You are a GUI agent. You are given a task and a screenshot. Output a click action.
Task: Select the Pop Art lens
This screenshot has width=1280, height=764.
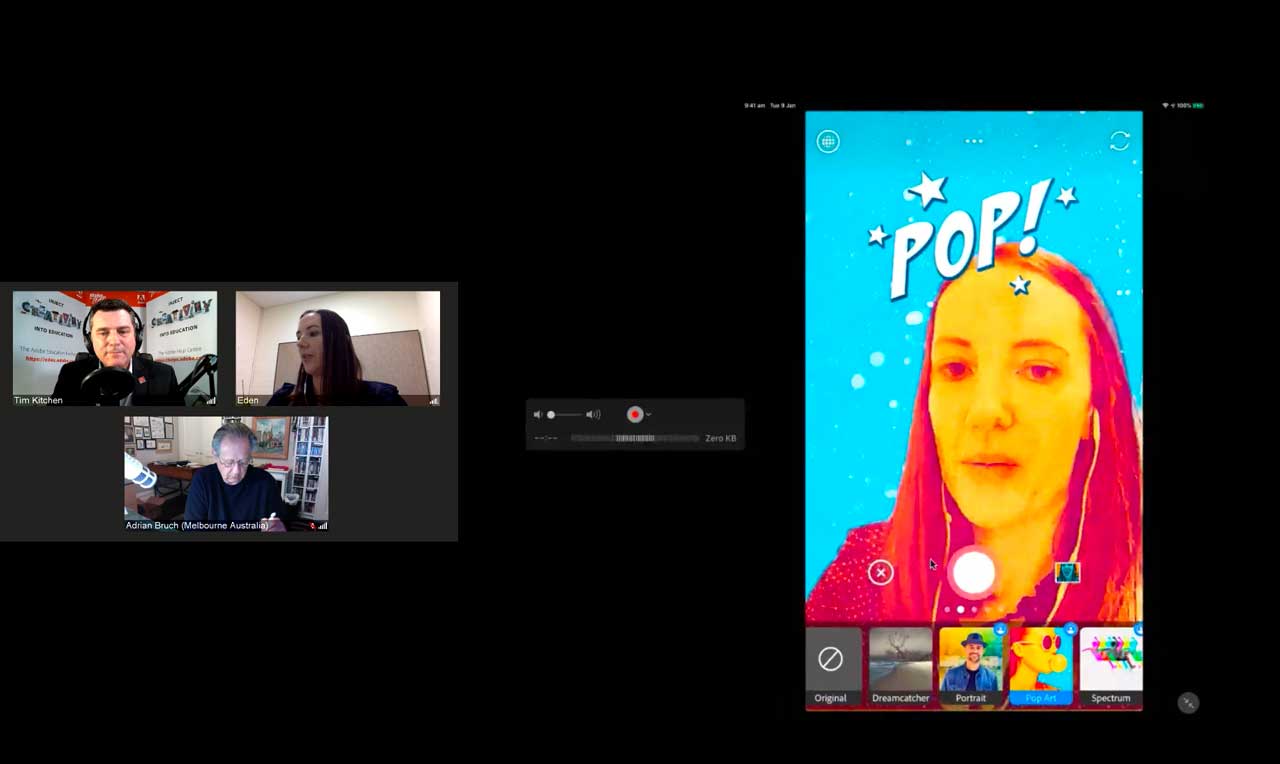click(1041, 664)
